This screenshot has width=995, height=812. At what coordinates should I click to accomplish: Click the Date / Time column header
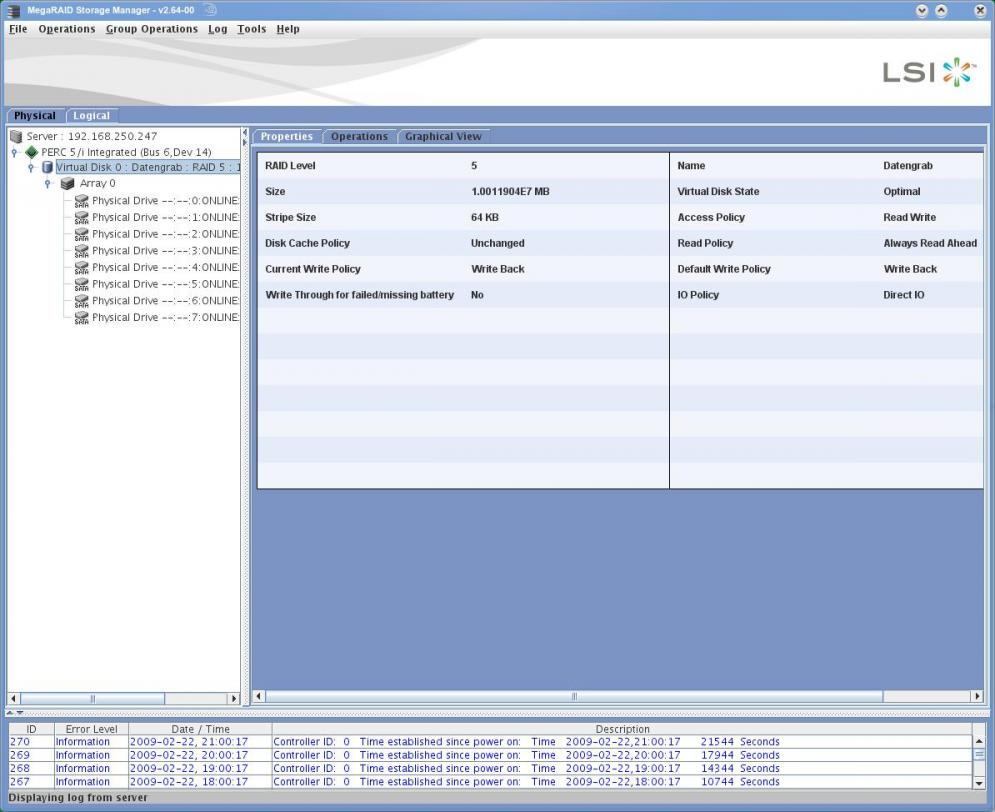point(200,730)
